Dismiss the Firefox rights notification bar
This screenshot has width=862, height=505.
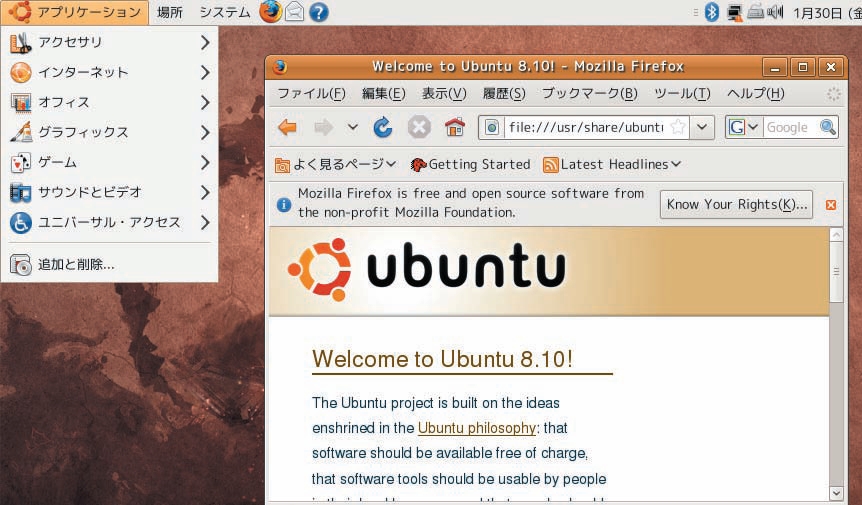point(831,204)
